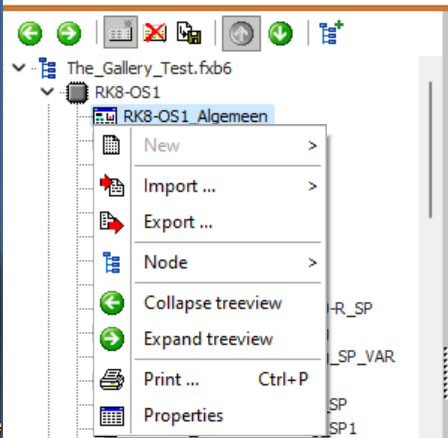Click green right-arrow icon beside Expand treeview
448x438 pixels.
pos(112,339)
